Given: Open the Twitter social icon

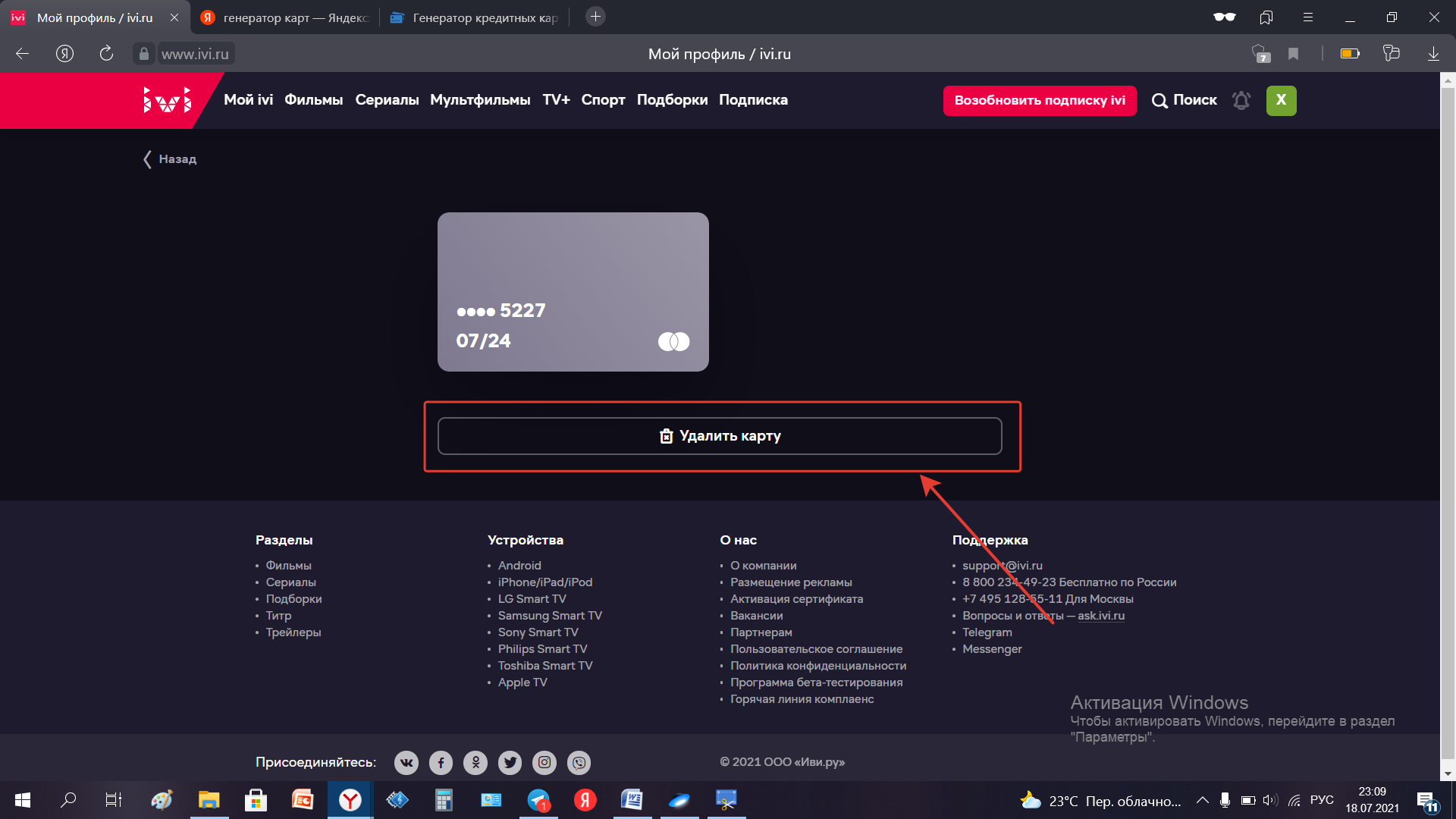Looking at the screenshot, I should pyautogui.click(x=510, y=762).
